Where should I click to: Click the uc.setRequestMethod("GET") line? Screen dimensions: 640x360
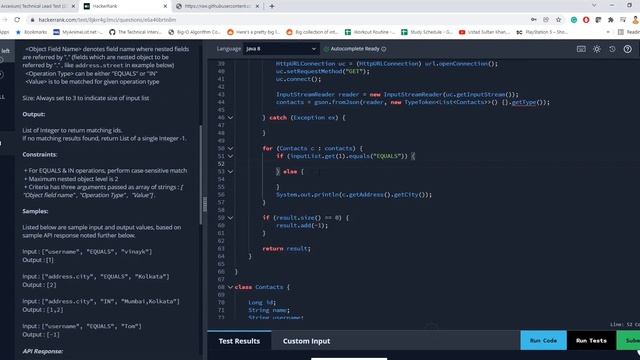tap(323, 71)
